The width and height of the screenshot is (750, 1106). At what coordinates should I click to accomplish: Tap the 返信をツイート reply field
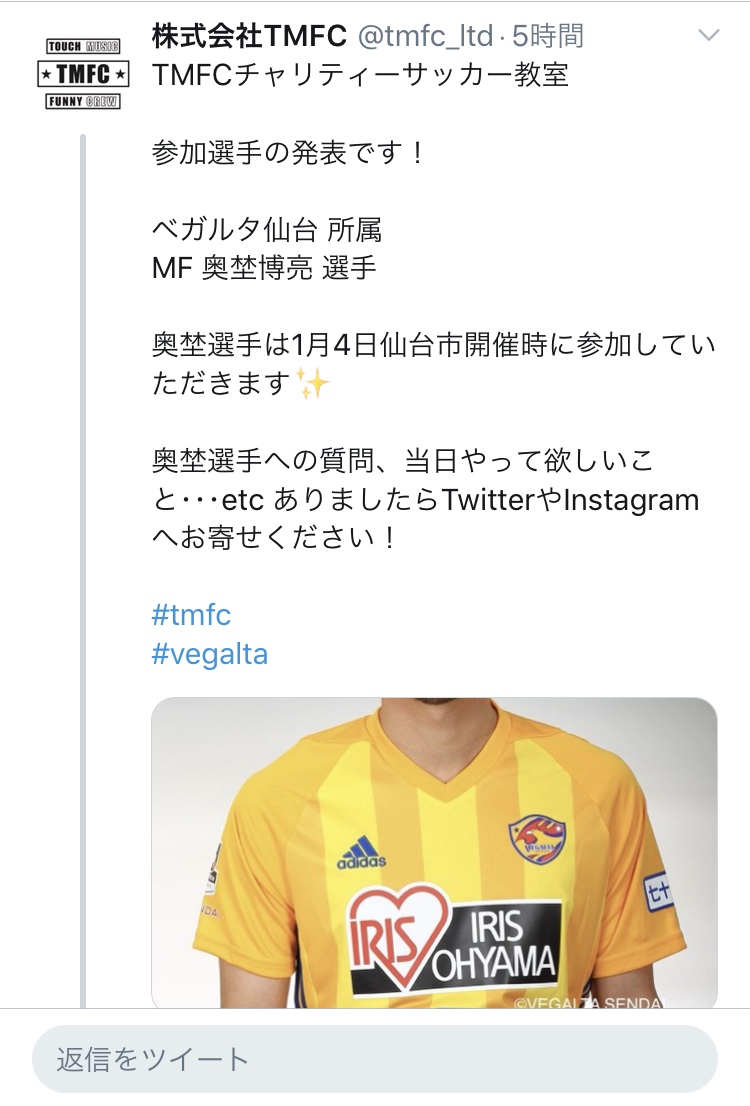pyautogui.click(x=374, y=1059)
